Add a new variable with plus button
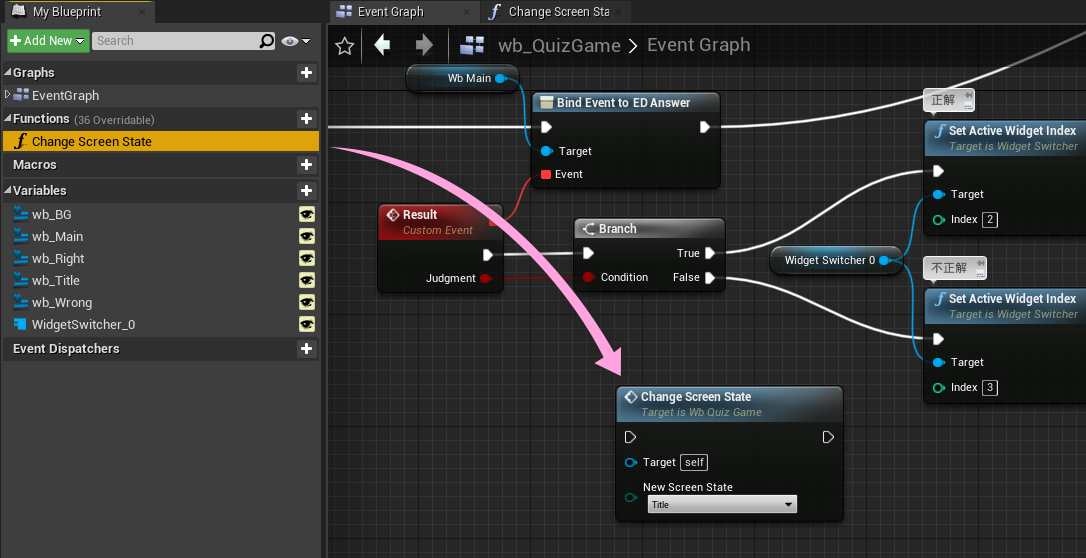 (x=306, y=190)
